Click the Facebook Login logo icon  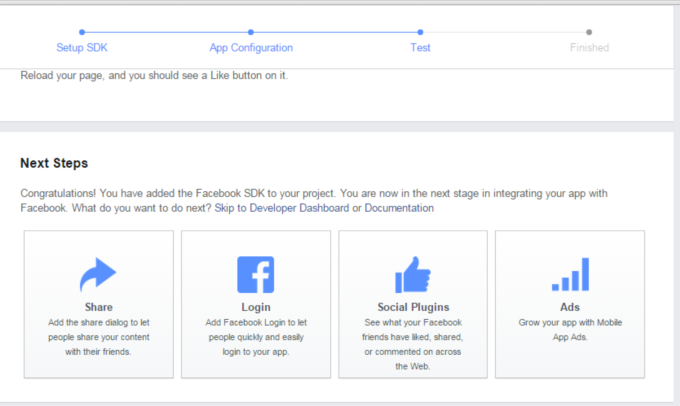[255, 275]
